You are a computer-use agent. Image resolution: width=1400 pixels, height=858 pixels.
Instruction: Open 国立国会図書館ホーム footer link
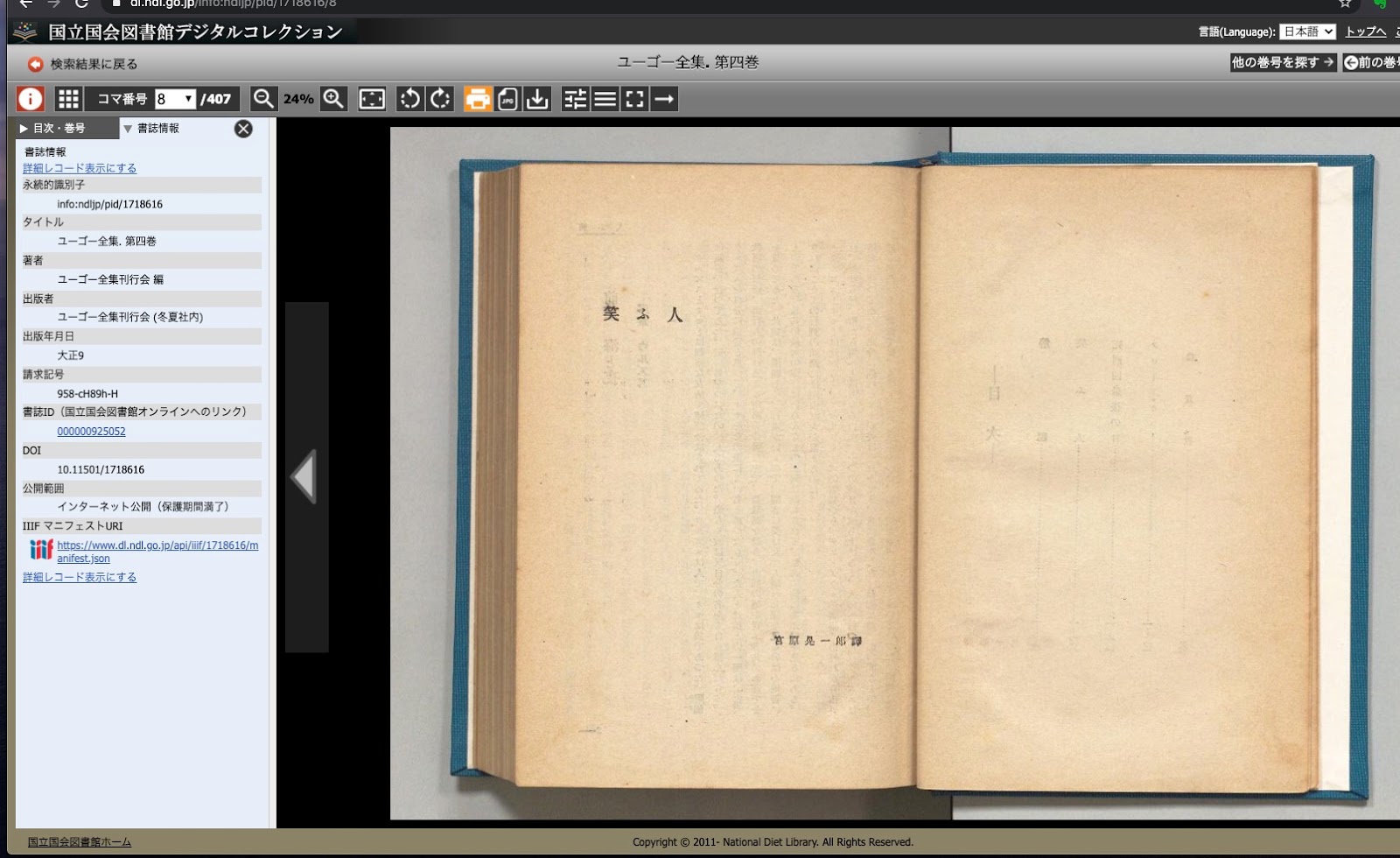(x=80, y=842)
